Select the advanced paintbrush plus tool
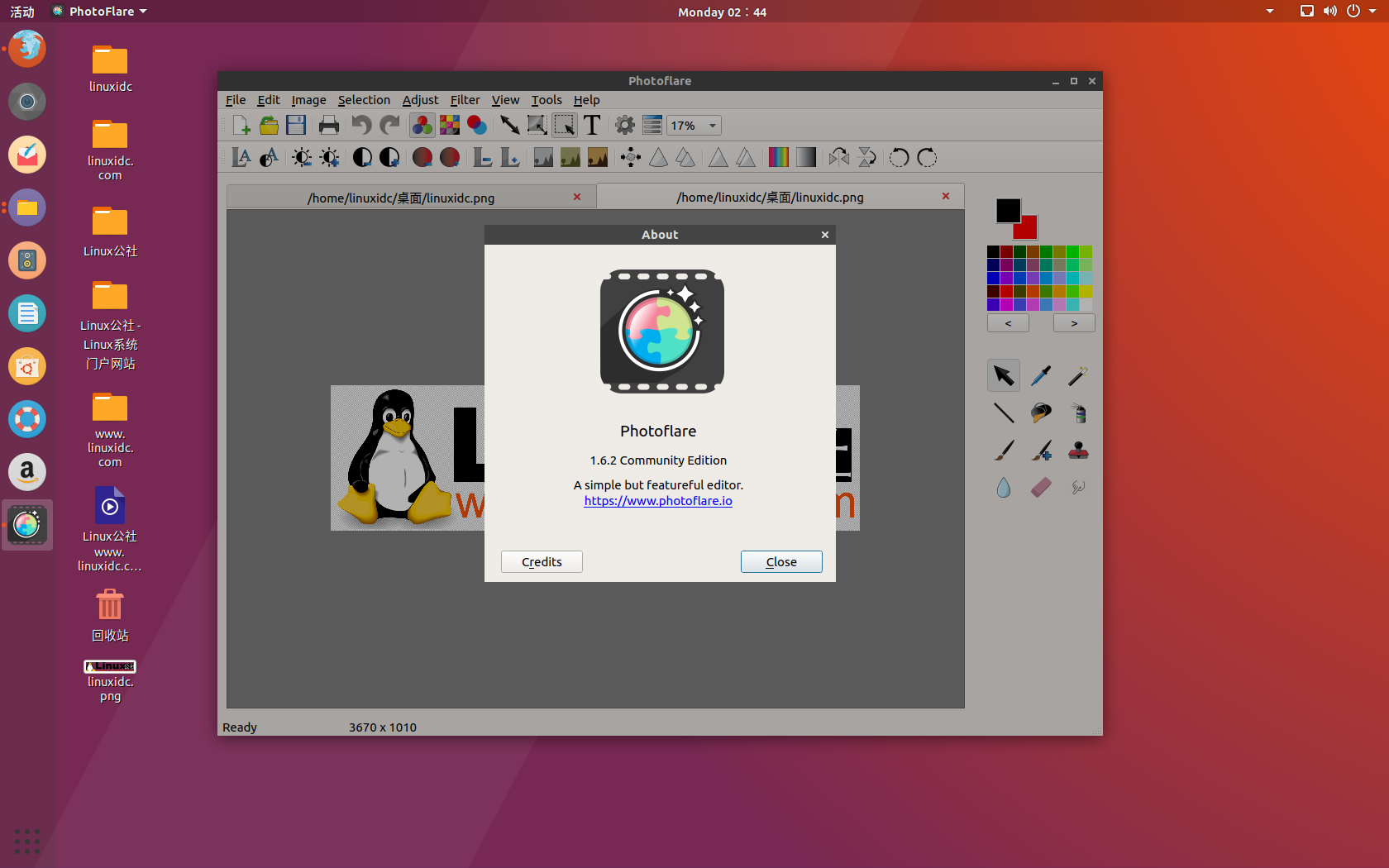This screenshot has width=1389, height=868. [1041, 450]
